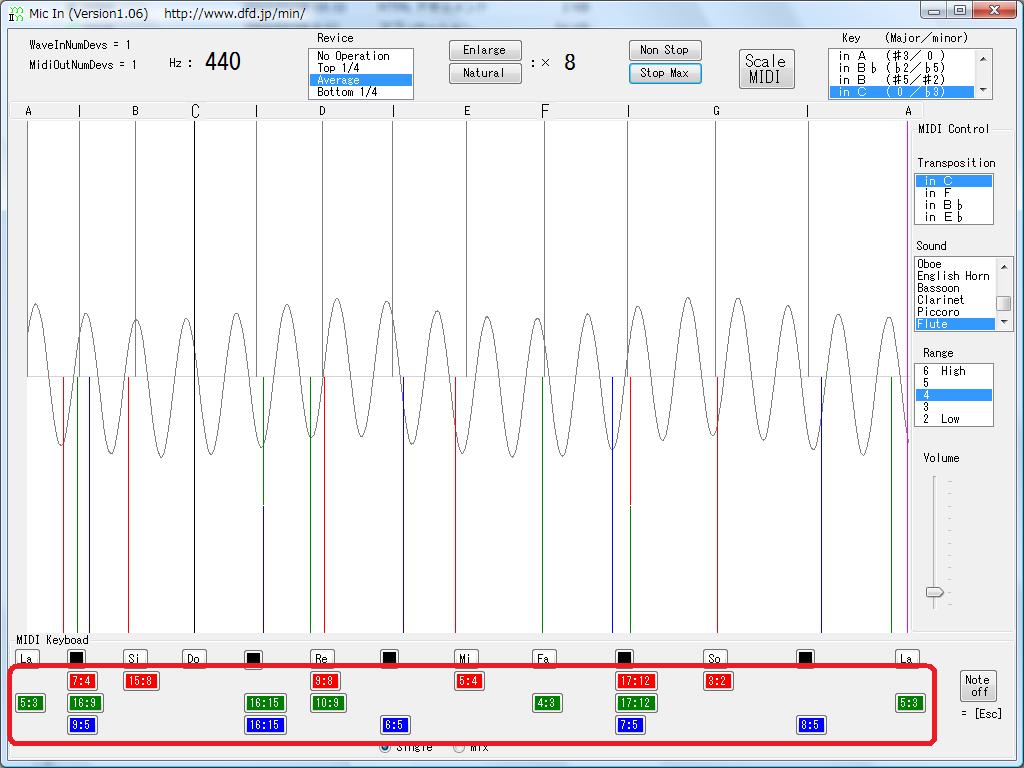The width and height of the screenshot is (1024, 768).
Task: Click the blue 6:5 ratio button
Action: click(395, 725)
